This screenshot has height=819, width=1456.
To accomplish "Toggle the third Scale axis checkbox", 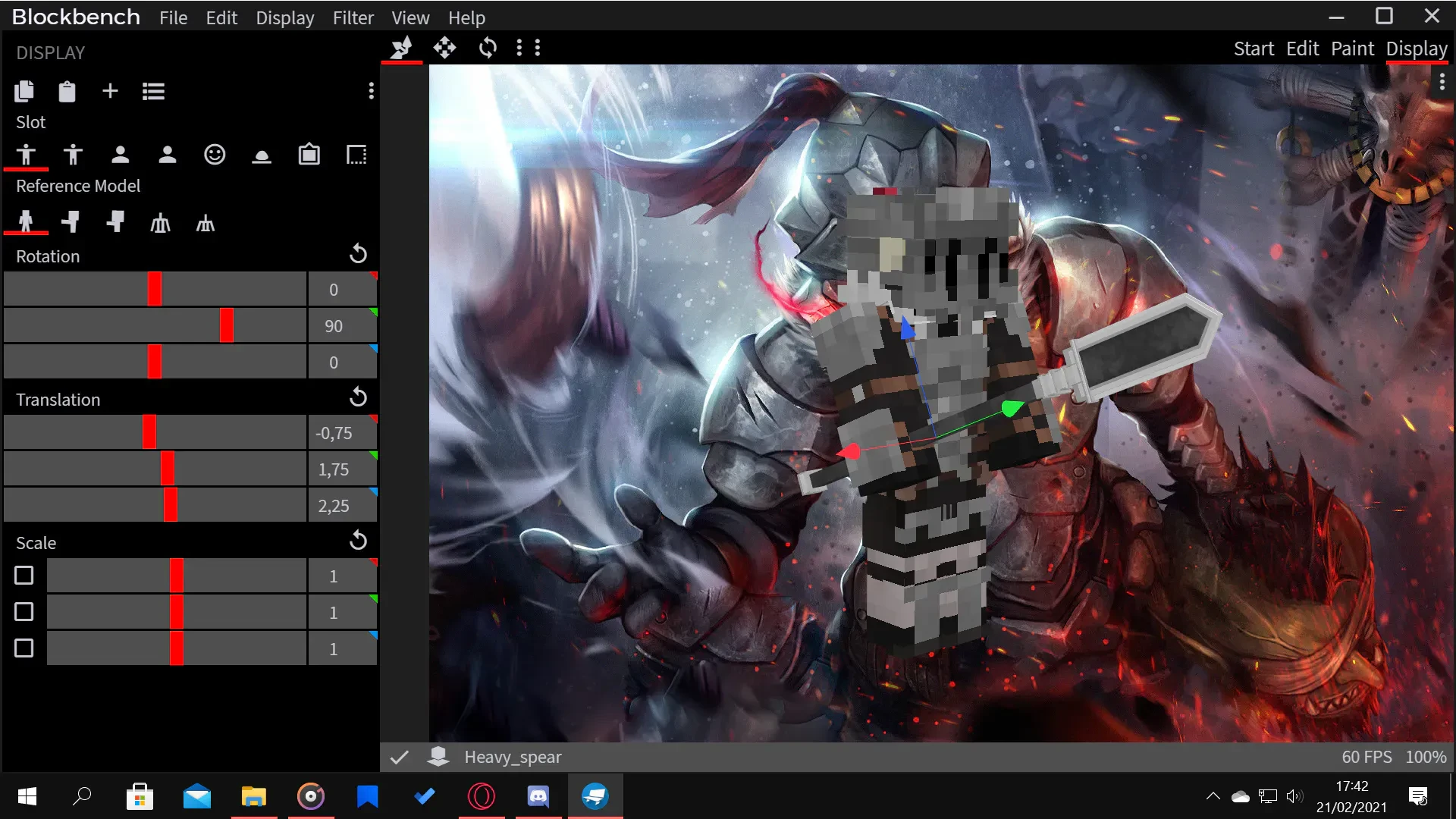I will click(24, 648).
